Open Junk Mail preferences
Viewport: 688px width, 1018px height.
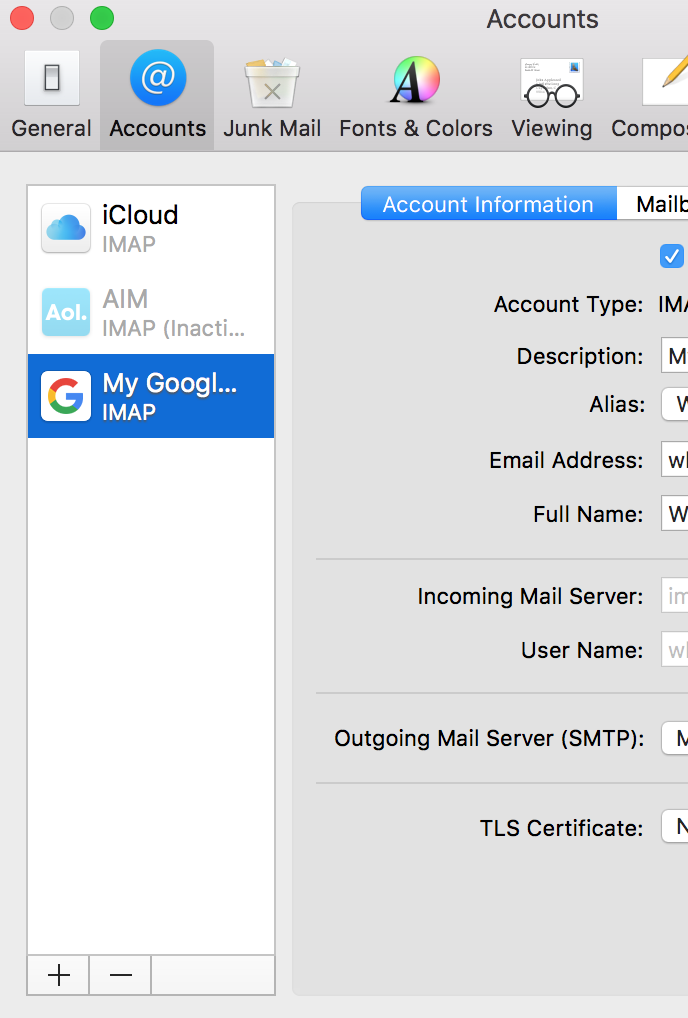pos(272,96)
